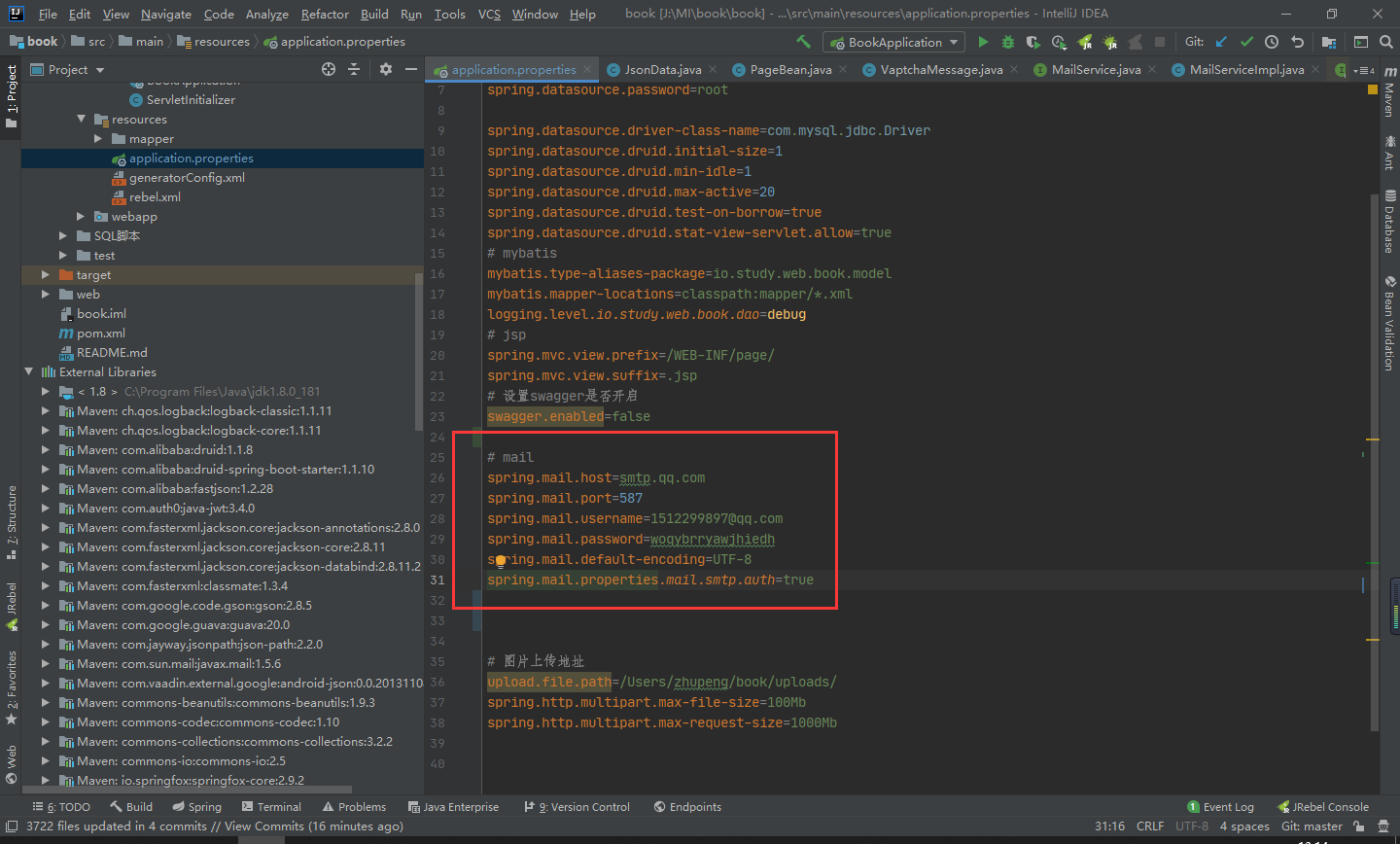The height and width of the screenshot is (844, 1400).
Task: Close the VaptchaMessage.java tab
Action: 1014,69
